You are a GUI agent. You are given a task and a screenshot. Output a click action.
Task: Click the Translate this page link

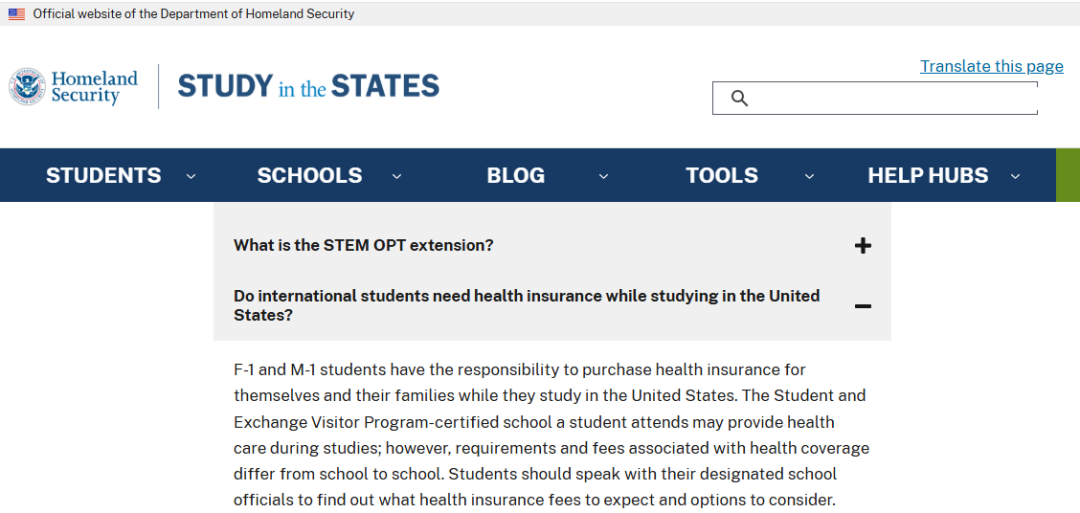point(991,66)
